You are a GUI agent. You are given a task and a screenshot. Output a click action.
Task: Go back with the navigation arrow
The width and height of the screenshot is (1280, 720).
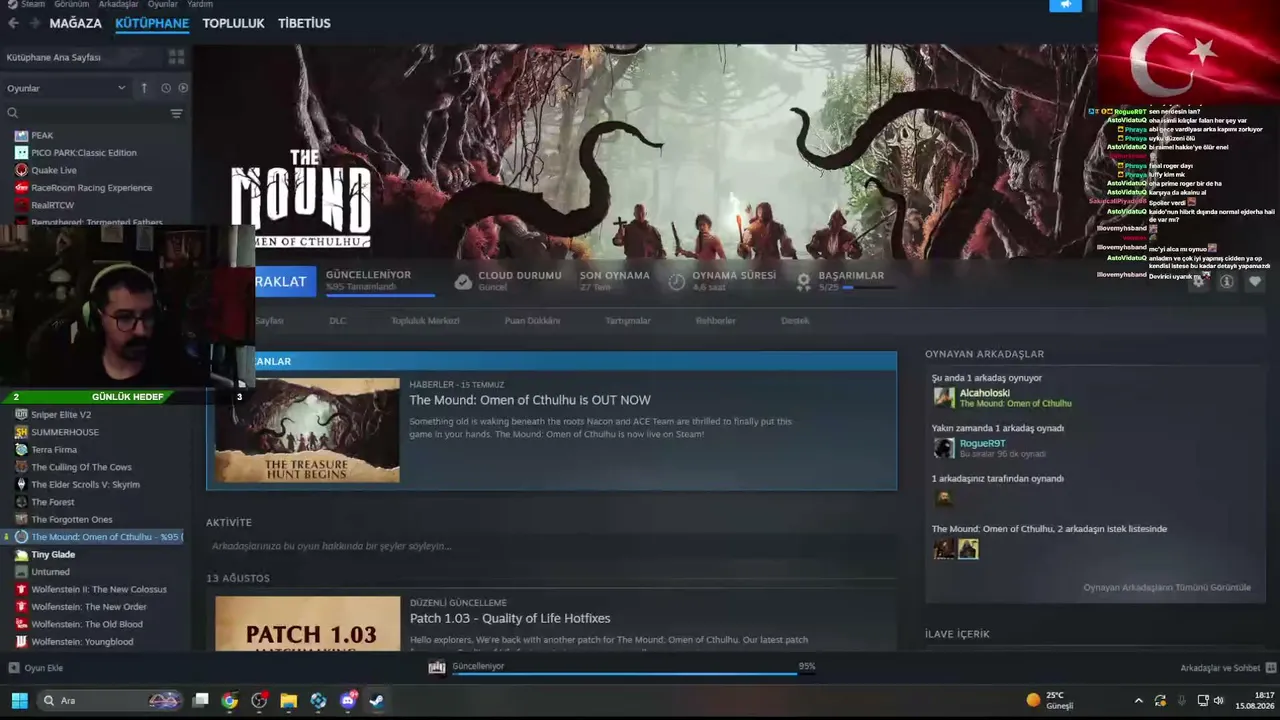(x=13, y=23)
